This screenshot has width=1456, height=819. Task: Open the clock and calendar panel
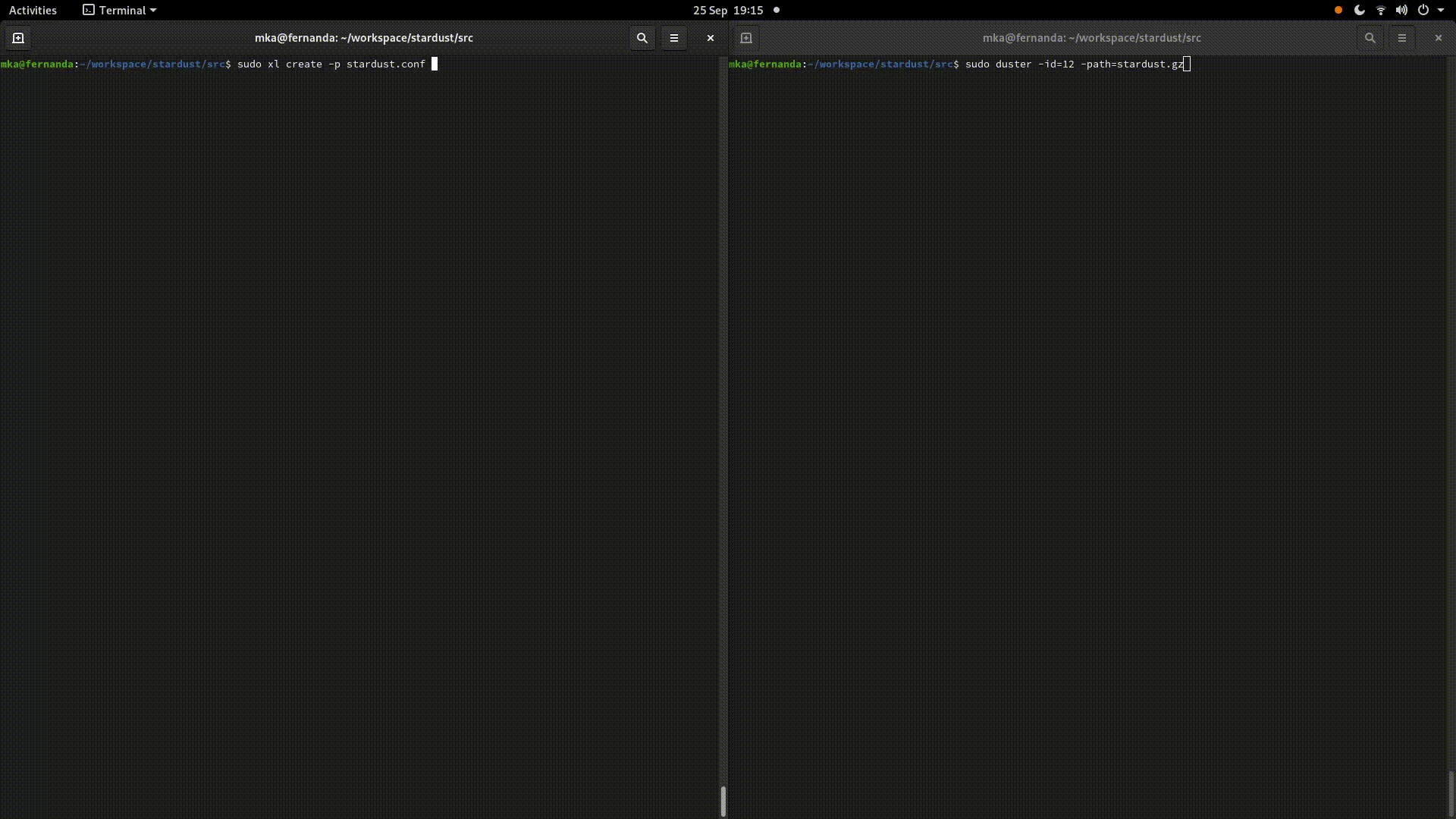[x=727, y=11]
